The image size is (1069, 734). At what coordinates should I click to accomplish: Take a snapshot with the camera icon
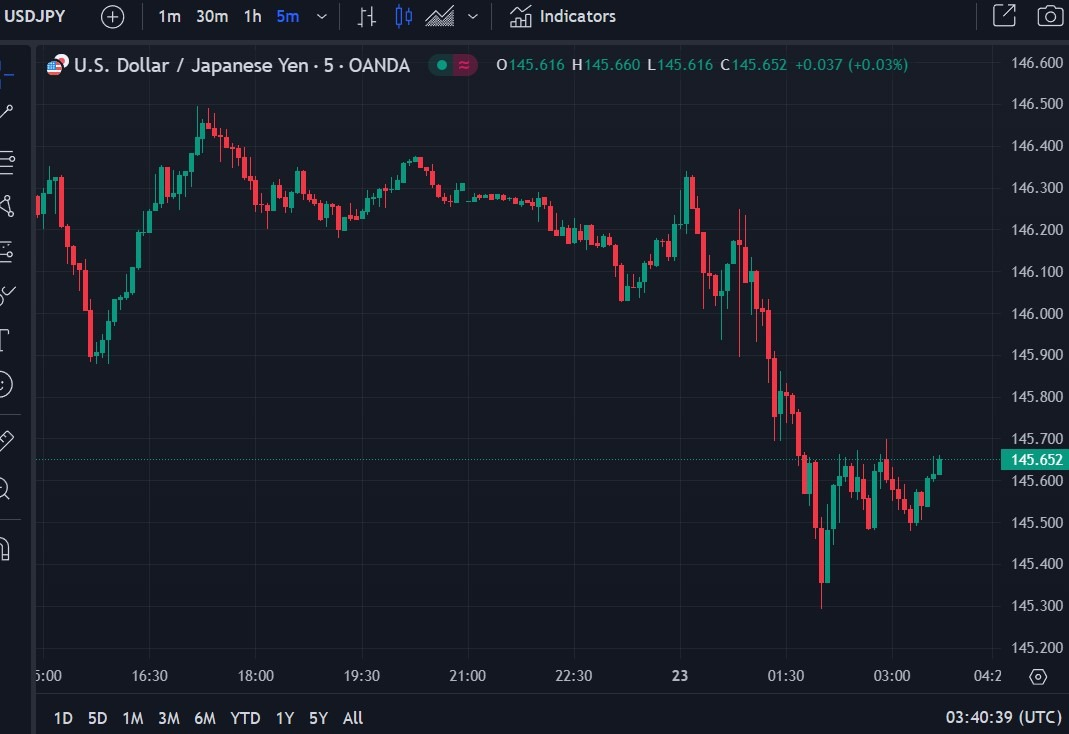[x=1050, y=16]
